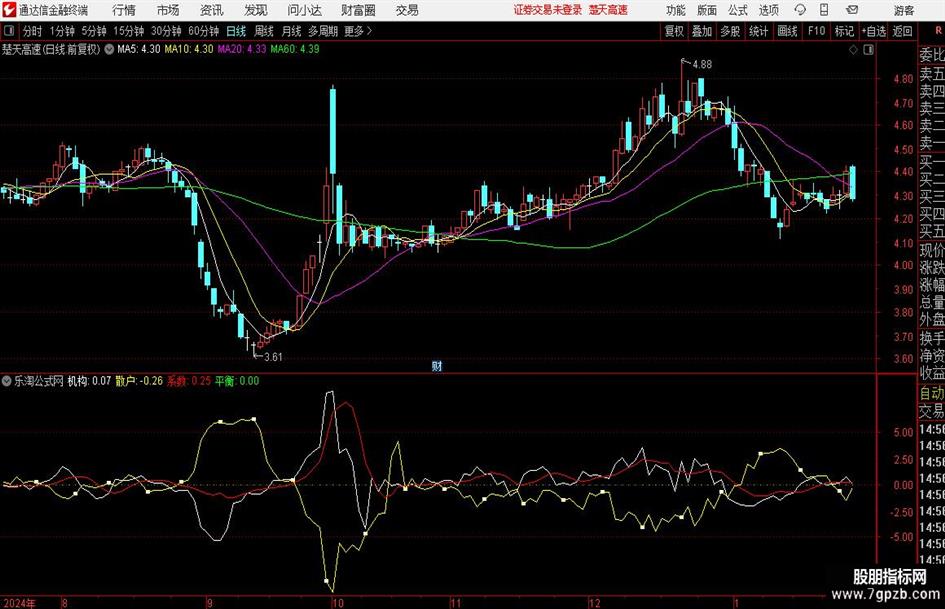The height and width of the screenshot is (609, 945).
Task: Click the 统计 statistics toolbar button
Action: pos(758,31)
